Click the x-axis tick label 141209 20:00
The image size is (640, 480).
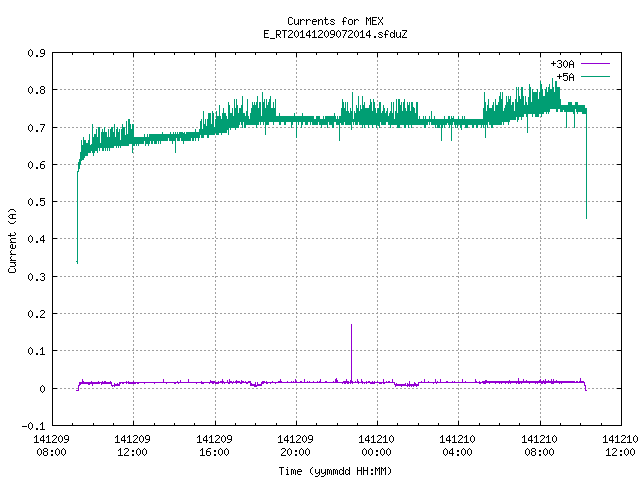[x=295, y=446]
